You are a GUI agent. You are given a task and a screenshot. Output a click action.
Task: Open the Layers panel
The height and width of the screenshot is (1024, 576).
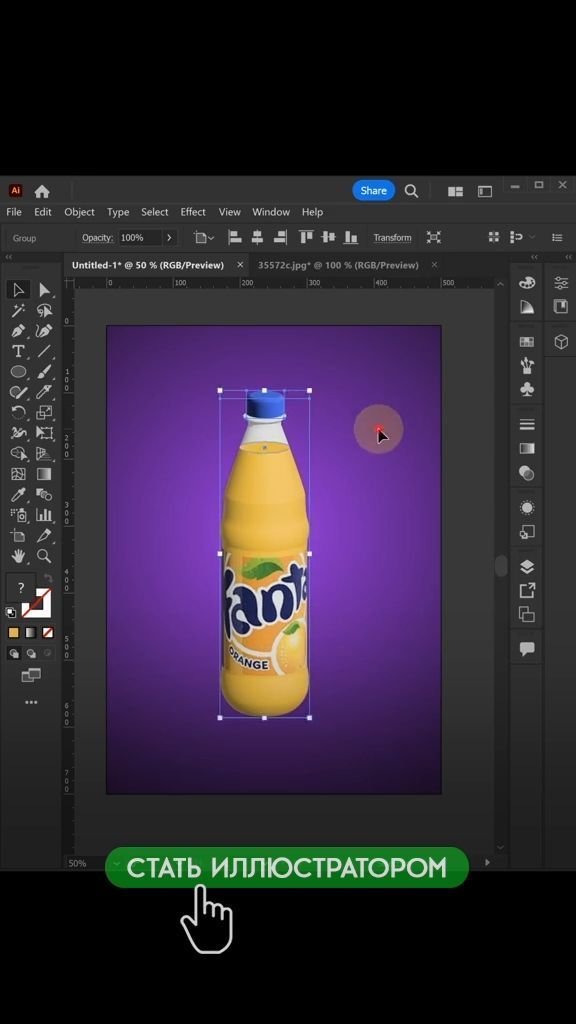click(526, 567)
